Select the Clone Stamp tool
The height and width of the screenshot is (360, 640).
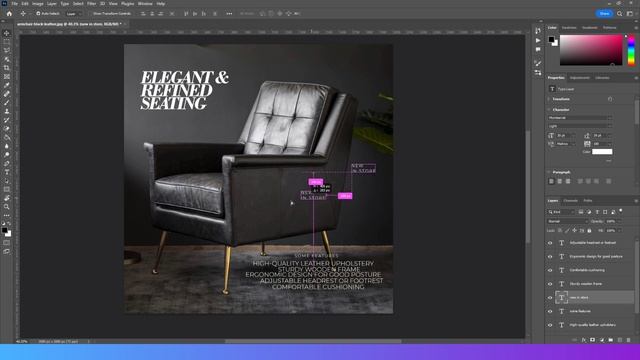pyautogui.click(x=7, y=111)
